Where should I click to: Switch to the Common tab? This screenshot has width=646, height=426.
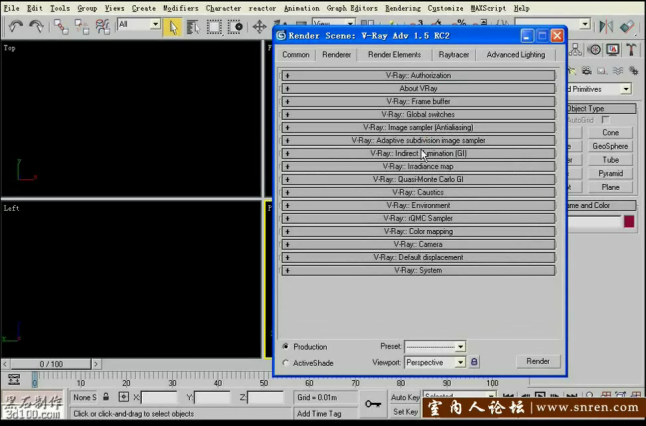[296, 55]
